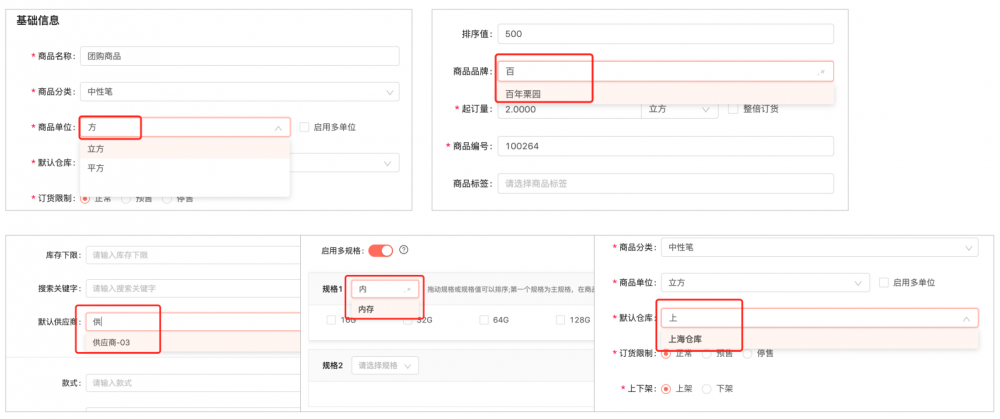Select the 上架 radio option
Image resolution: width=1000 pixels, height=419 pixels.
coord(666,388)
